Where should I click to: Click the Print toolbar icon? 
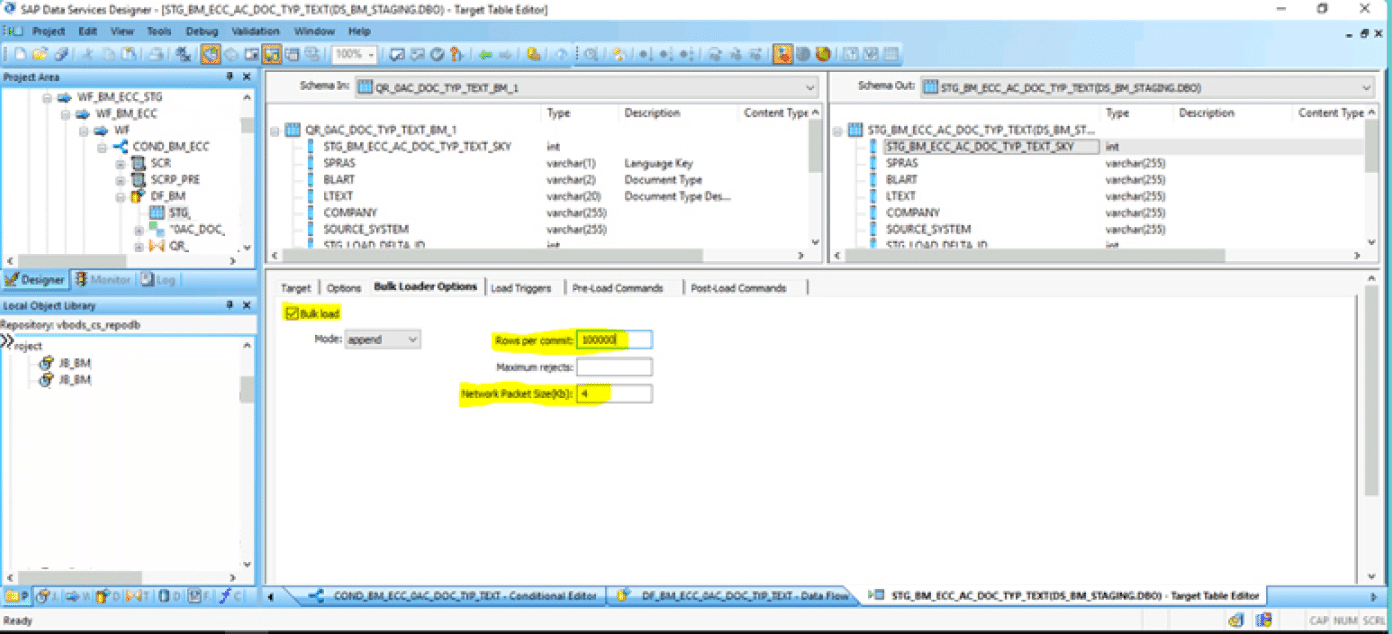click(155, 54)
